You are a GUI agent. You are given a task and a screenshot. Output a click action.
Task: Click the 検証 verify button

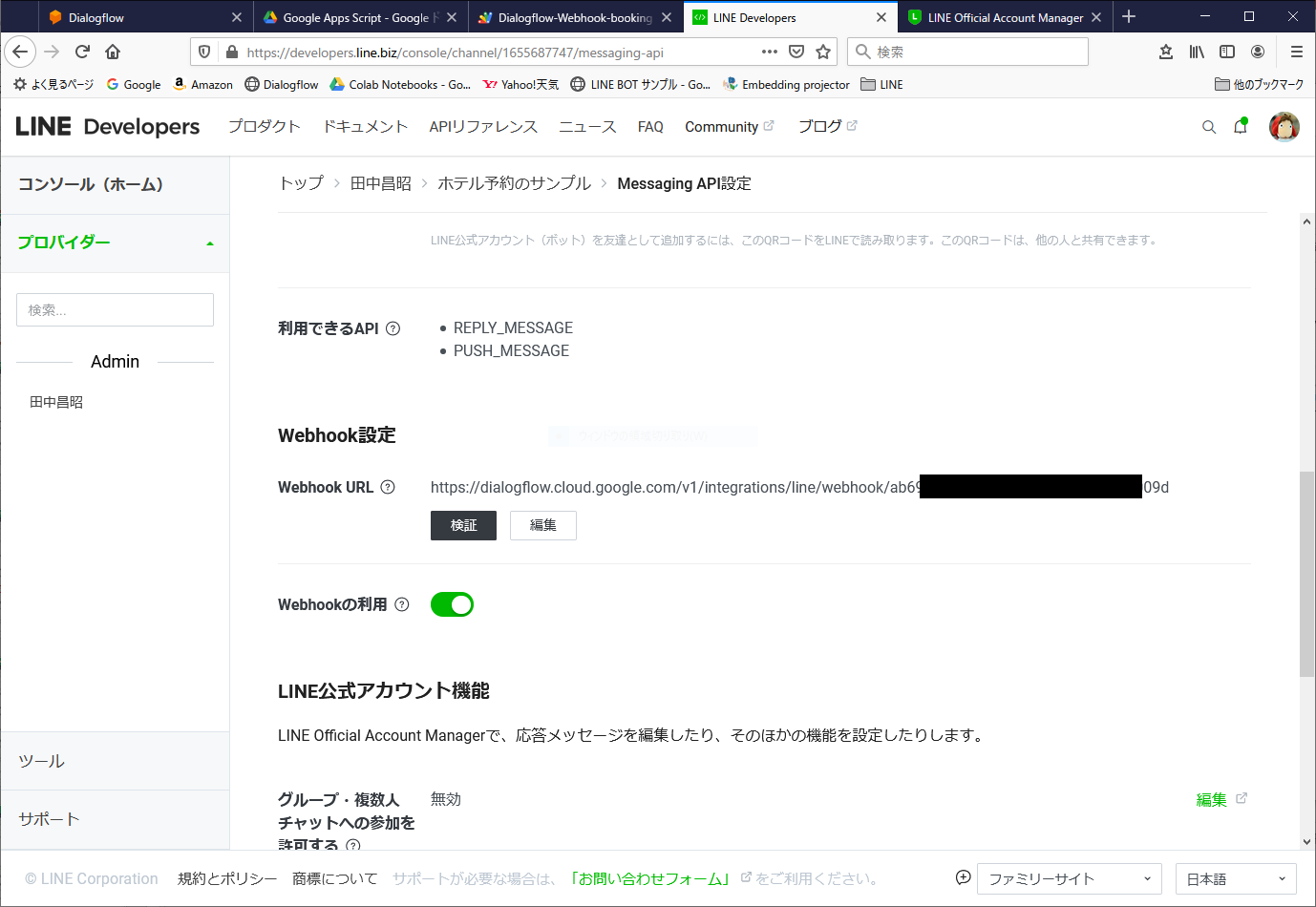point(463,525)
